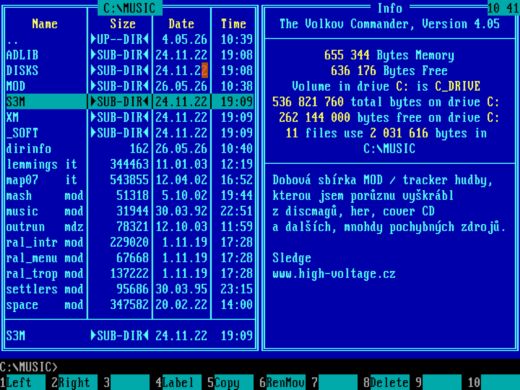Click the Volkov Commander version text
The width and height of the screenshot is (520, 390).
point(389,24)
